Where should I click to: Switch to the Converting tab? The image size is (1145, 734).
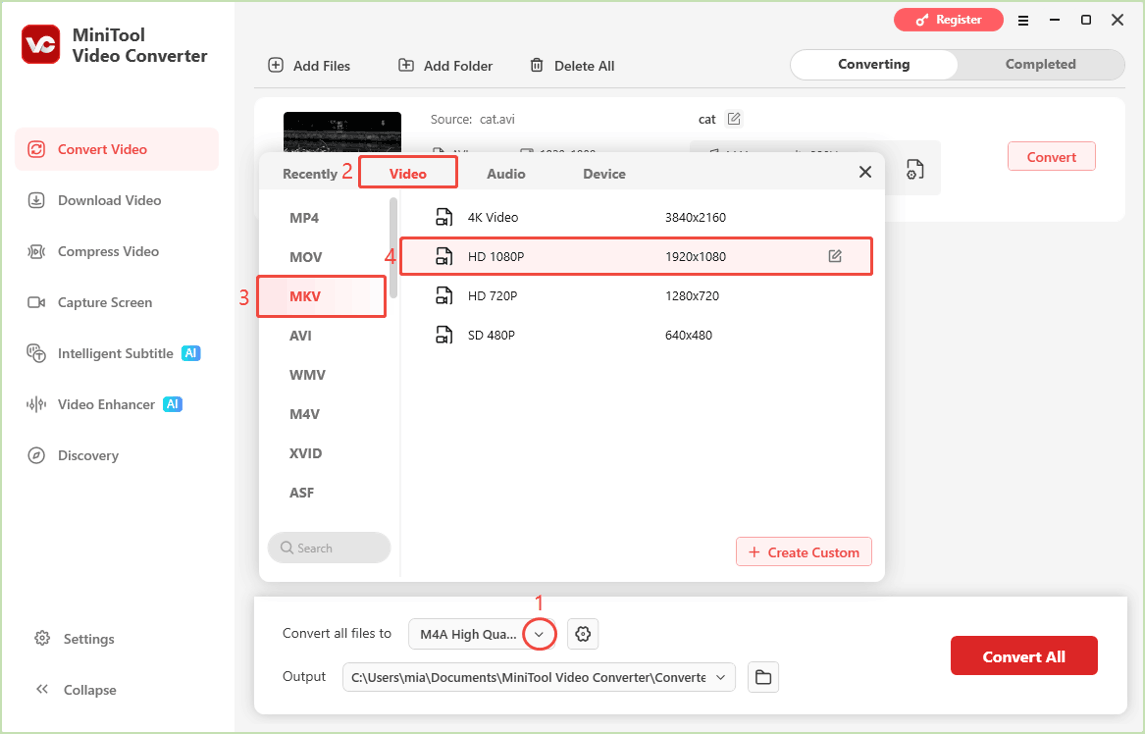[874, 64]
